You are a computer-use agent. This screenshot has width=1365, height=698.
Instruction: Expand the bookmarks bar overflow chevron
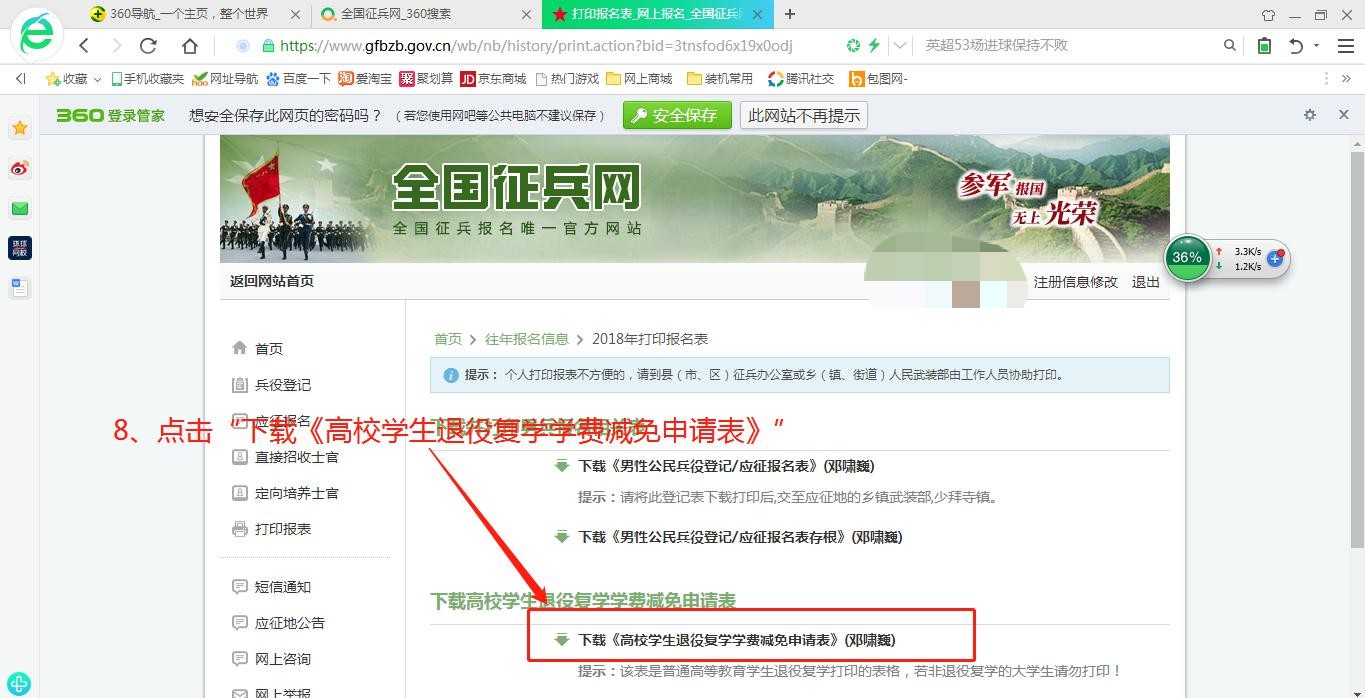tap(1345, 79)
